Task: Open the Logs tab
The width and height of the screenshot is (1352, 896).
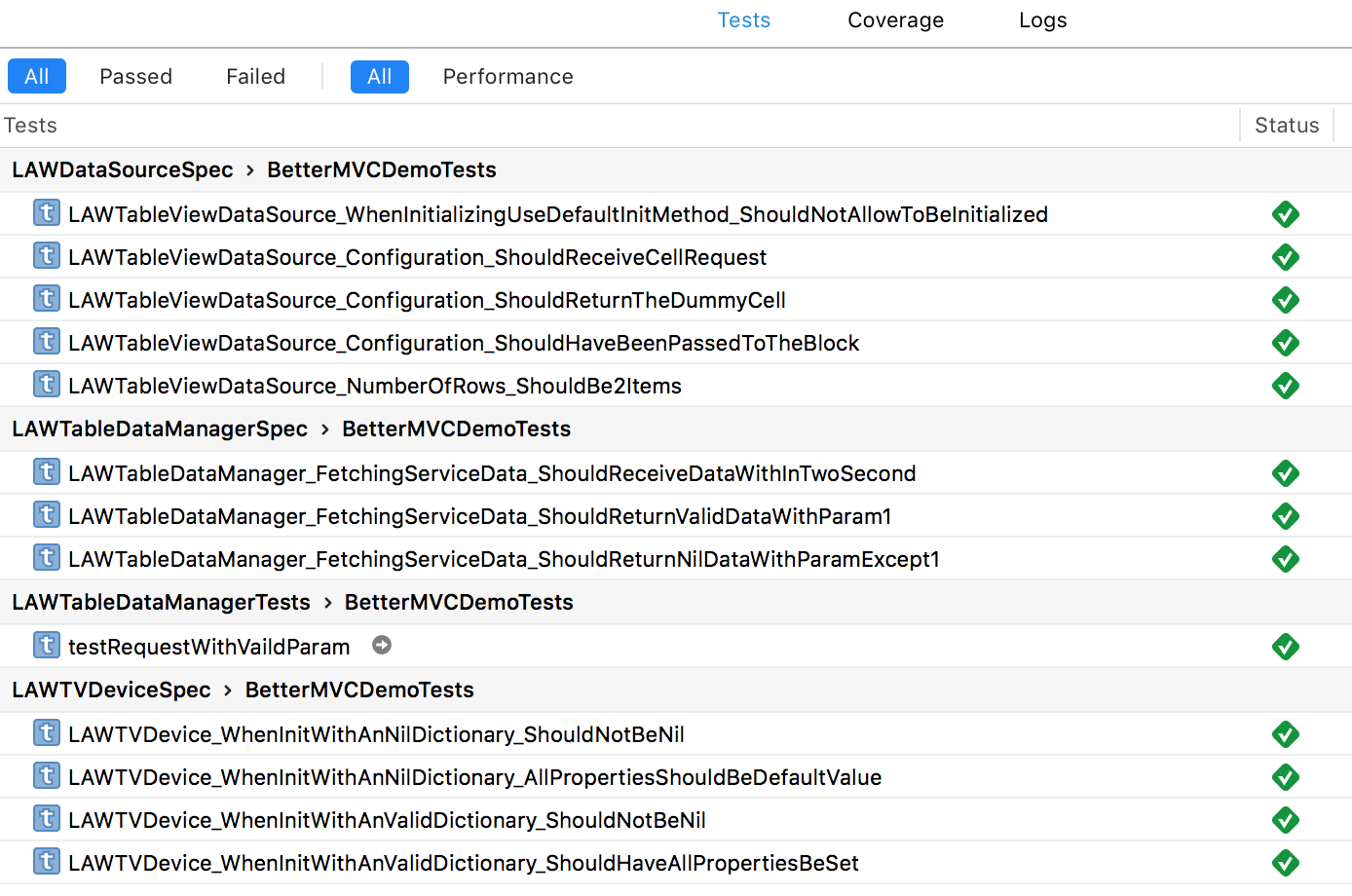Action: click(1042, 20)
